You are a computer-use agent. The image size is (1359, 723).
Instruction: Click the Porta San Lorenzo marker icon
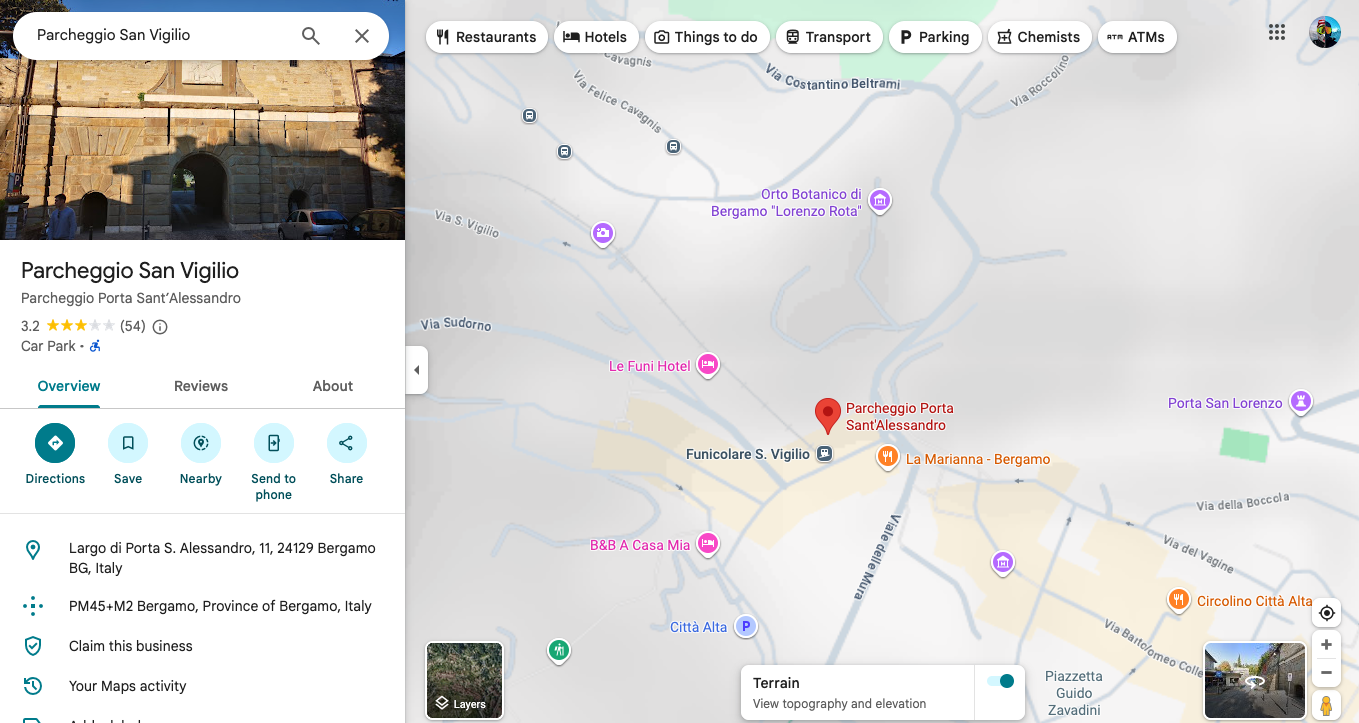tap(1300, 402)
